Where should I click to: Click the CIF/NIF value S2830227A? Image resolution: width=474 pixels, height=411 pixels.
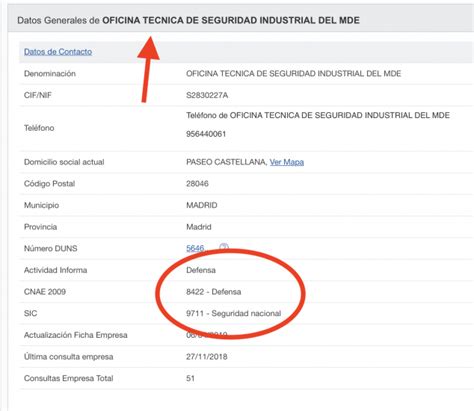(207, 95)
